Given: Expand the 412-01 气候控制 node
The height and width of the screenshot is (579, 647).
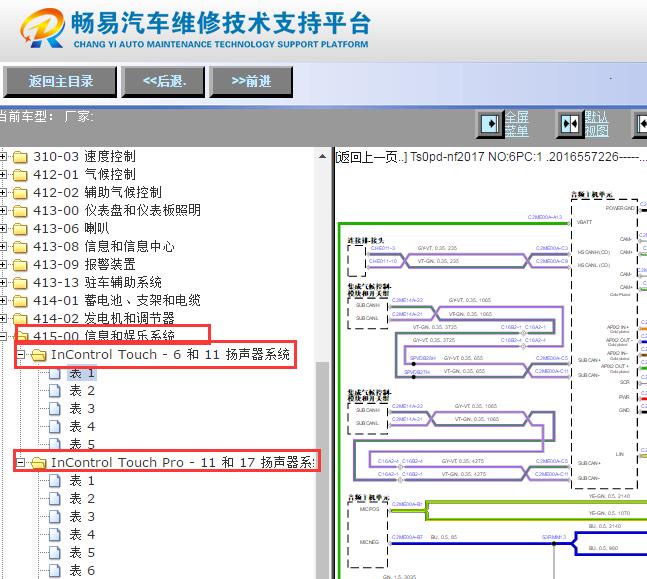Looking at the screenshot, I should (x=3, y=175).
